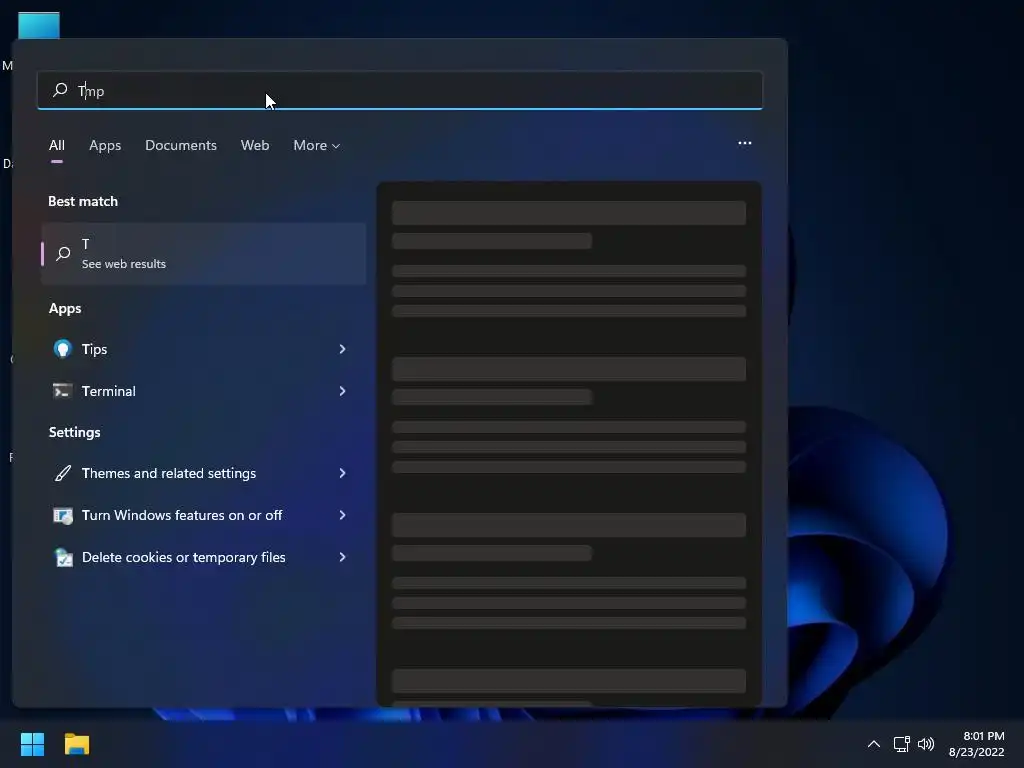Open the clock showing 8:01 PM
Viewport: 1024px width, 768px height.
tap(976, 744)
